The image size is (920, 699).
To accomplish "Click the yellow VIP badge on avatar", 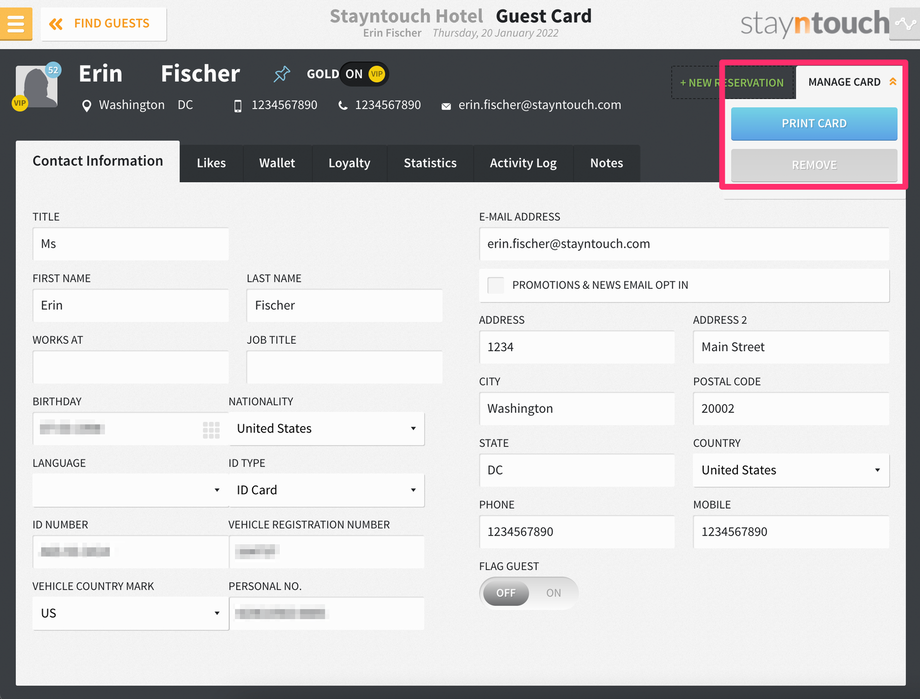I will [x=20, y=103].
